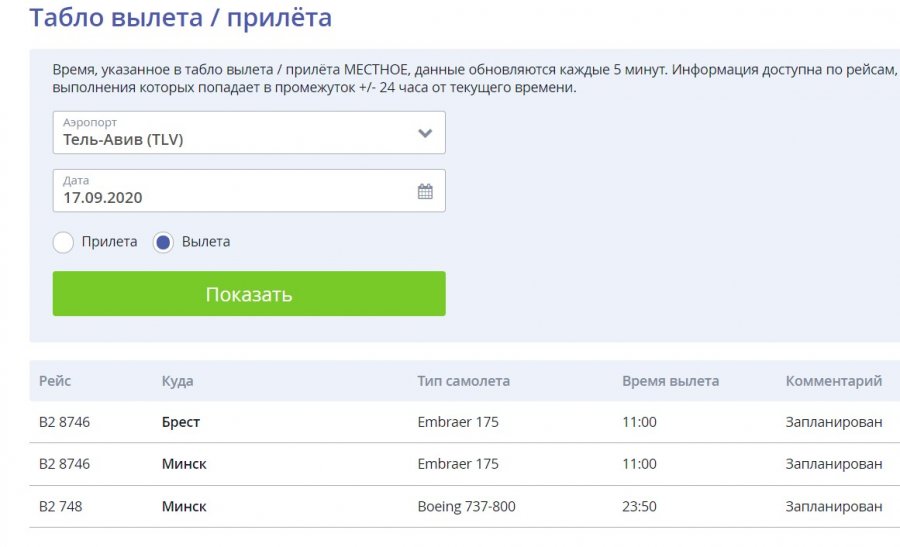Select flight B2 748 row
This screenshot has width=900, height=547.
tap(464, 506)
